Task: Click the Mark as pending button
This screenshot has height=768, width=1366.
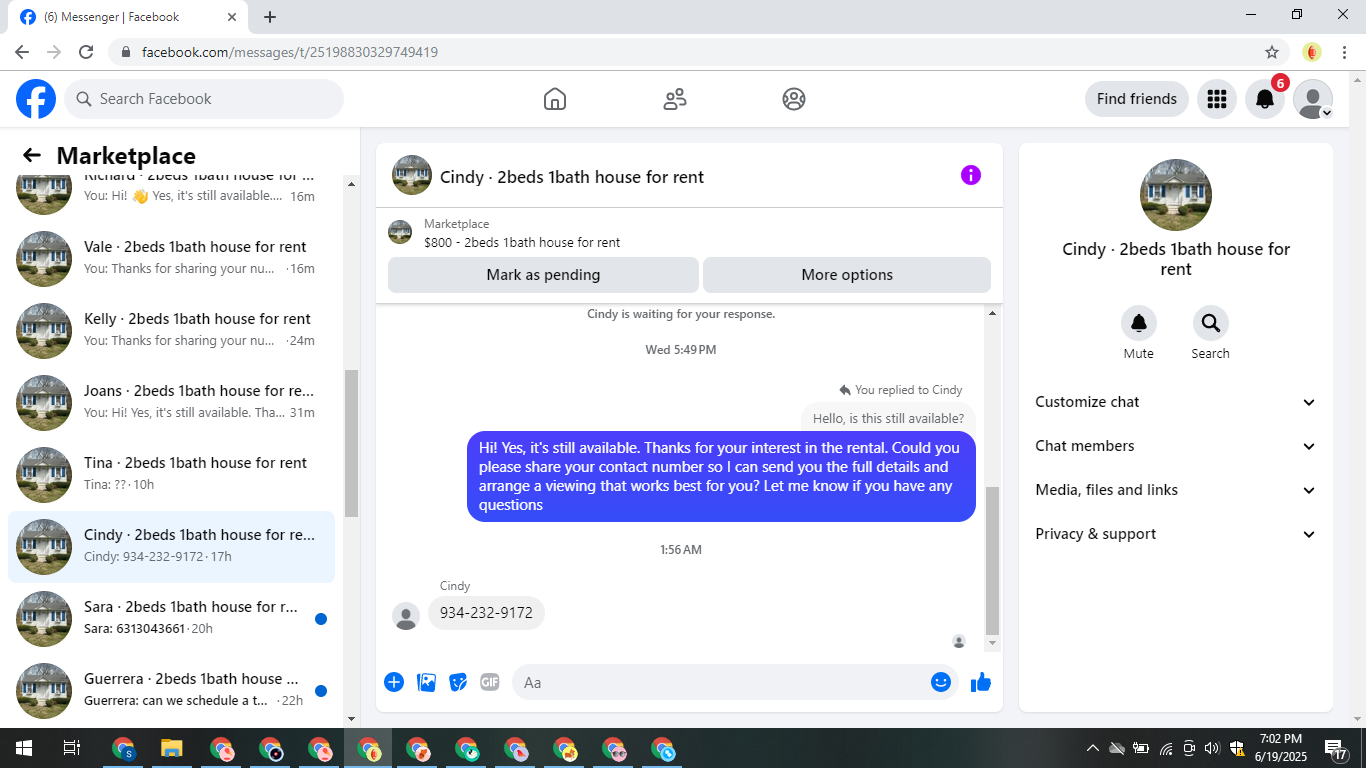Action: pyautogui.click(x=543, y=275)
